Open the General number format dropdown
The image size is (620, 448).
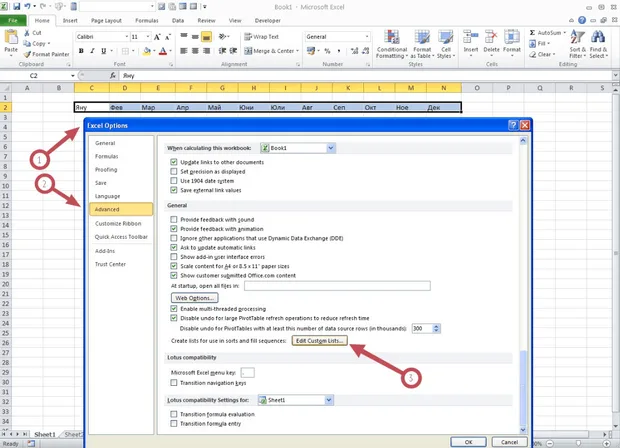[x=367, y=37]
